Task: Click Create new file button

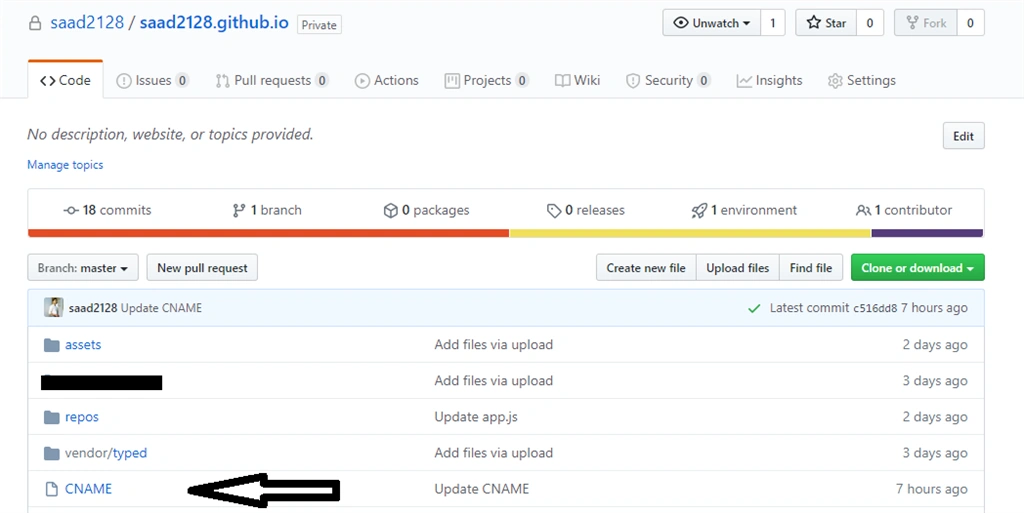Action: [646, 268]
